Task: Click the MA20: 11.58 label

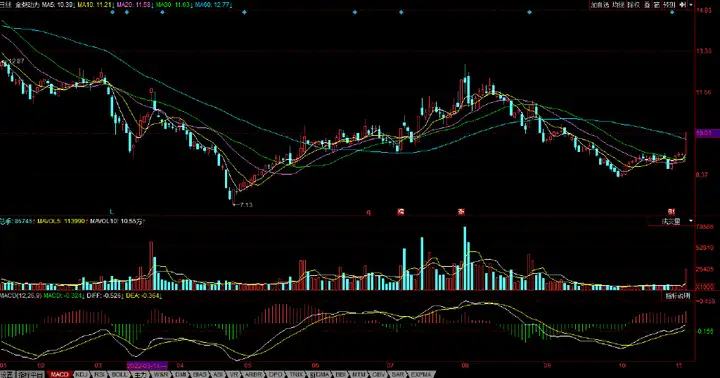Action: (134, 5)
